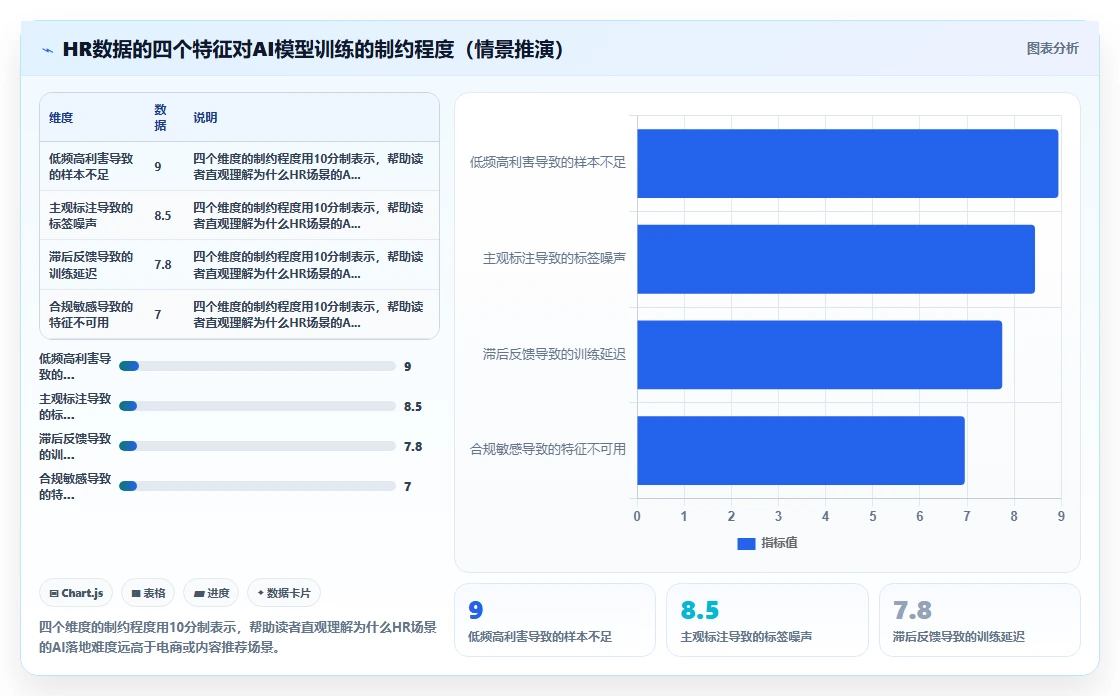This screenshot has width=1120, height=696.
Task: Click the 低频高利害导致的样本不足 y-axis label
Action: 548,163
